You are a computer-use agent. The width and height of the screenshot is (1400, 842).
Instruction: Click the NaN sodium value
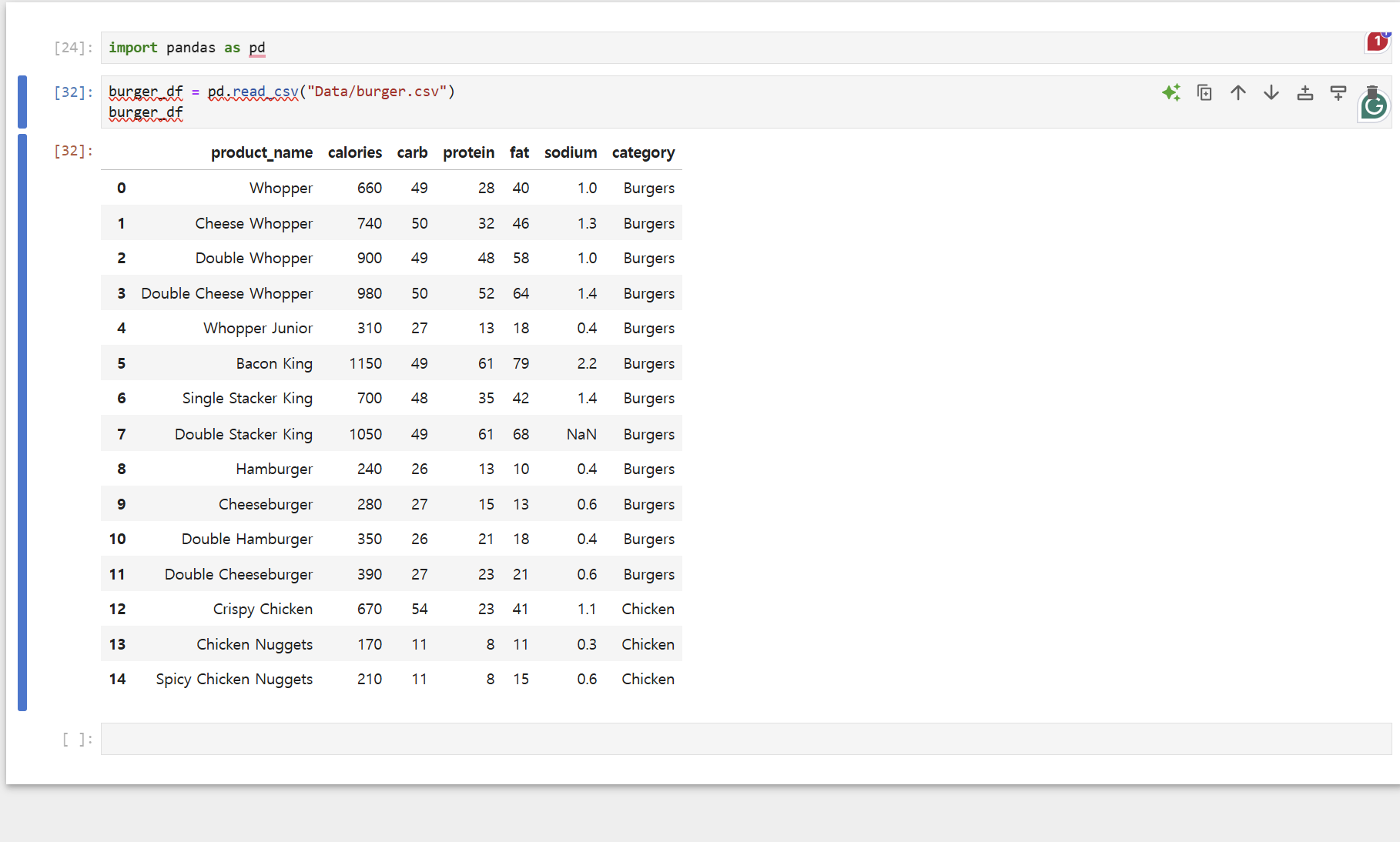581,434
